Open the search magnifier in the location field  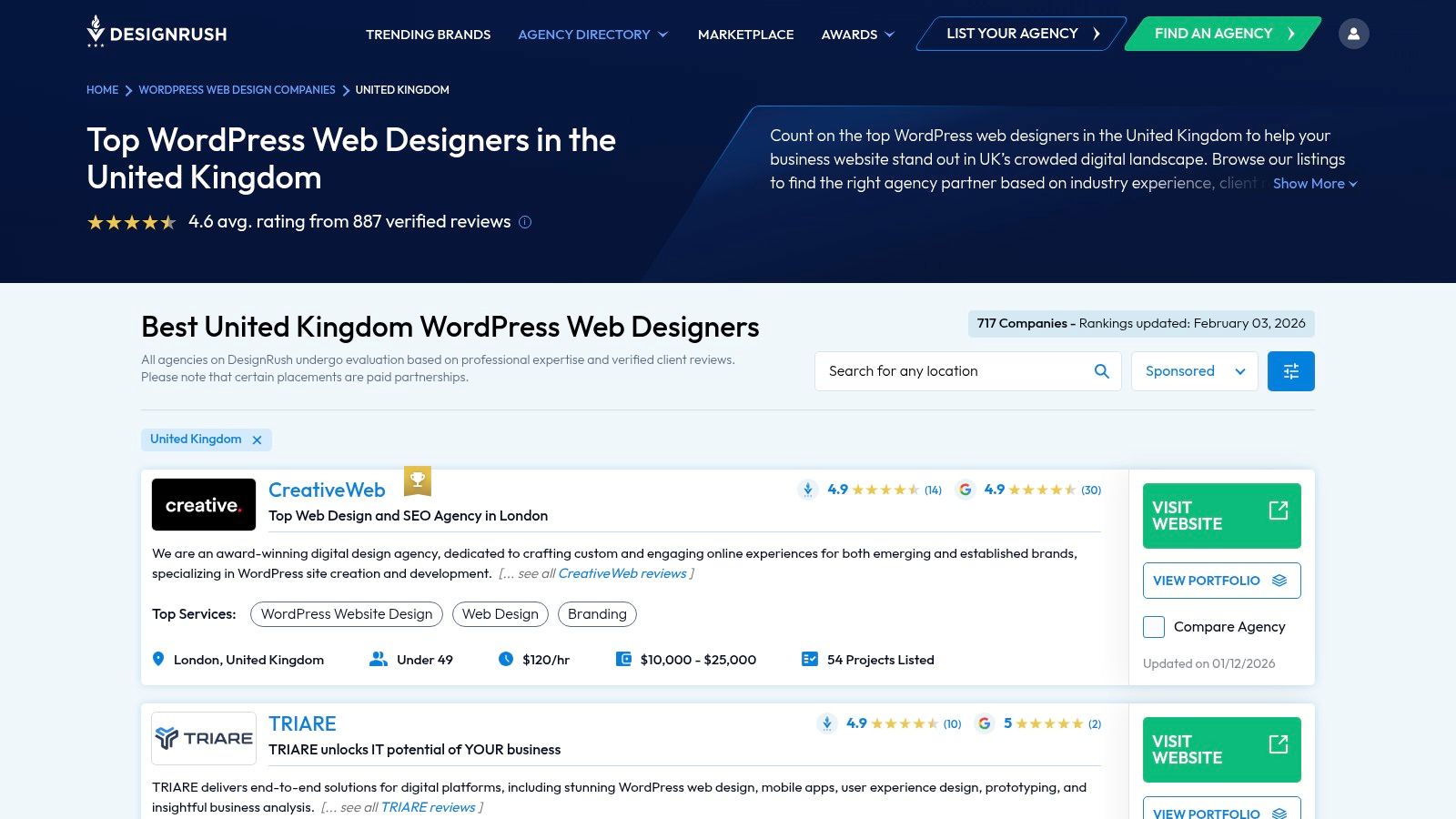[x=1101, y=370]
